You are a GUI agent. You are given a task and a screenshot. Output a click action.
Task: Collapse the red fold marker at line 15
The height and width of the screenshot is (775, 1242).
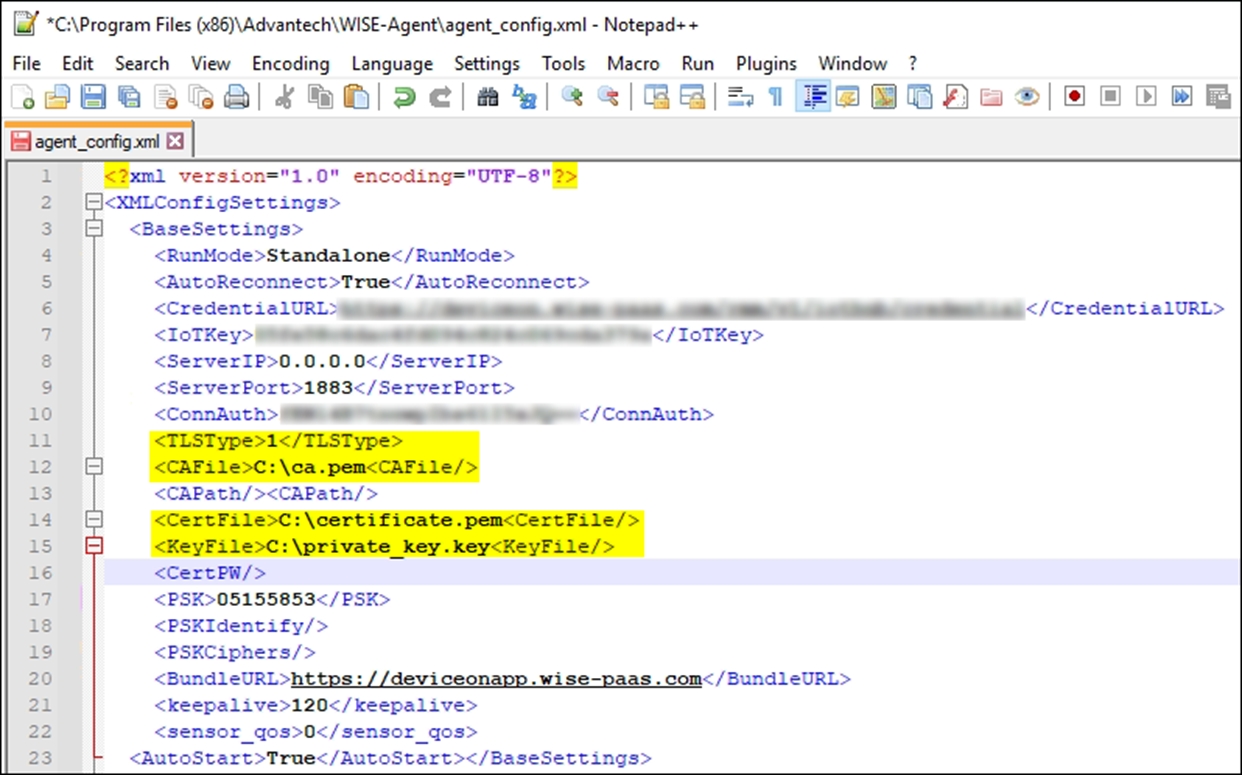coord(95,546)
